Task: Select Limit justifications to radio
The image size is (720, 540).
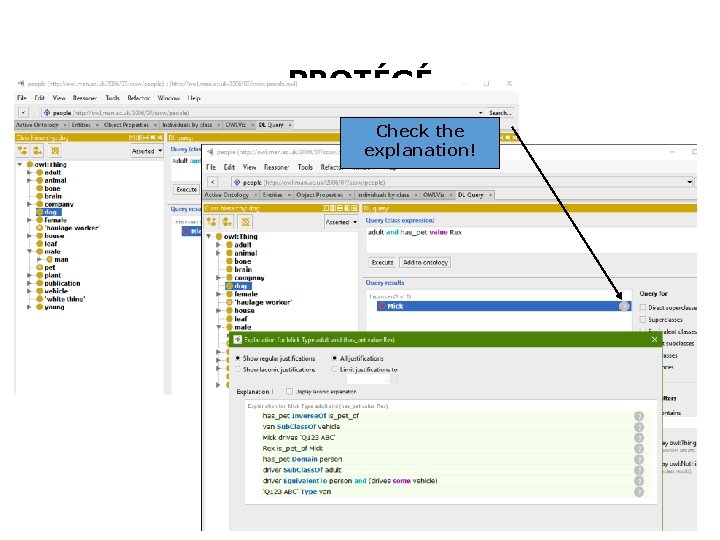Action: click(x=335, y=370)
